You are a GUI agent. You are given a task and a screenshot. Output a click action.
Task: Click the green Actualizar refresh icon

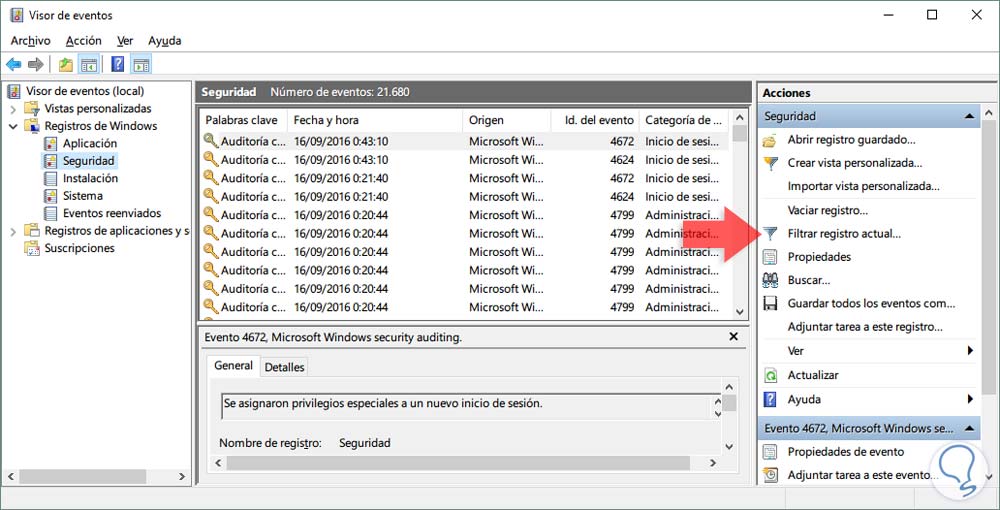pos(770,375)
